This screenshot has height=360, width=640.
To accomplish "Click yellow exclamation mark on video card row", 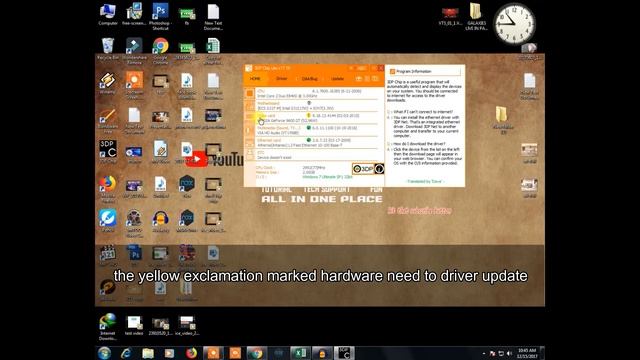I will [x=309, y=116].
